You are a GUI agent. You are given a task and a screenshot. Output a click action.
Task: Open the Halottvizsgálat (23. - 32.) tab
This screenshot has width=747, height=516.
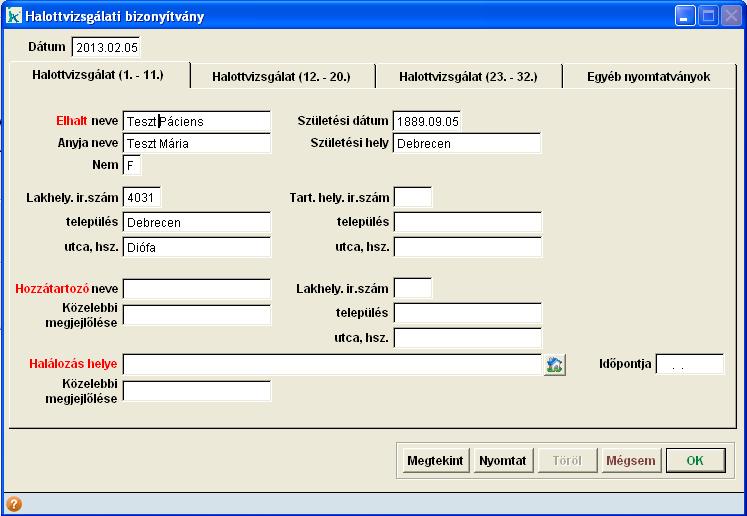468,76
